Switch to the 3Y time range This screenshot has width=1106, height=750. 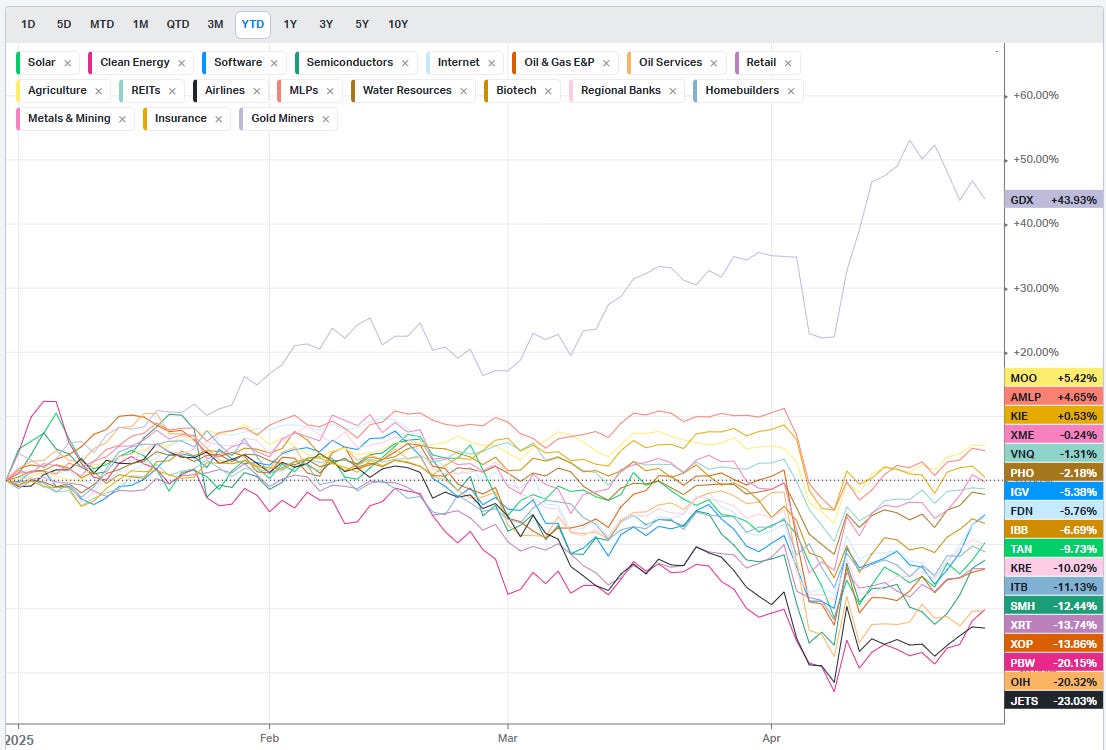pos(326,24)
